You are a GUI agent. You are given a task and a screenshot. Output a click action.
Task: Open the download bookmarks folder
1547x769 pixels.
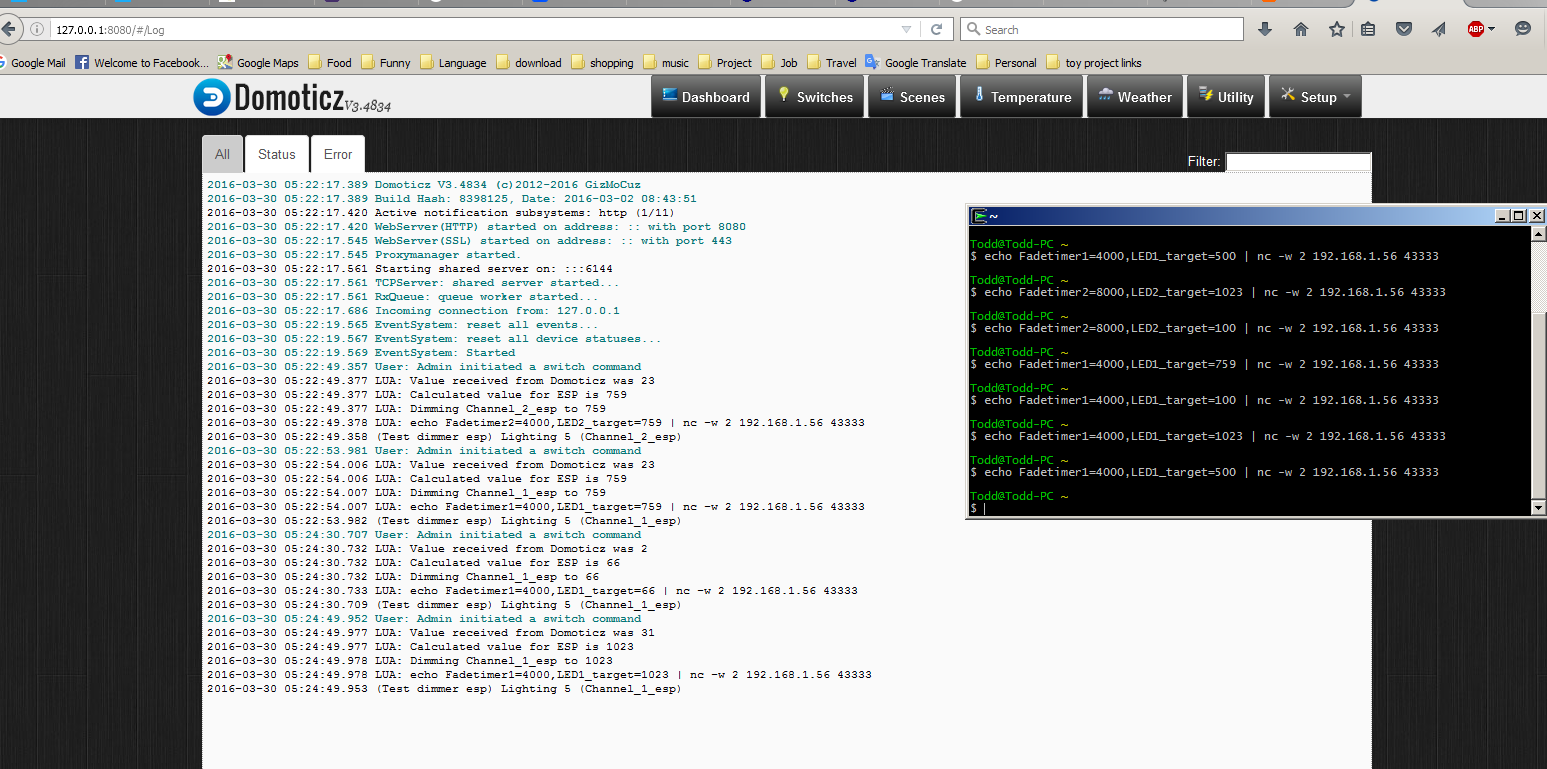528,62
